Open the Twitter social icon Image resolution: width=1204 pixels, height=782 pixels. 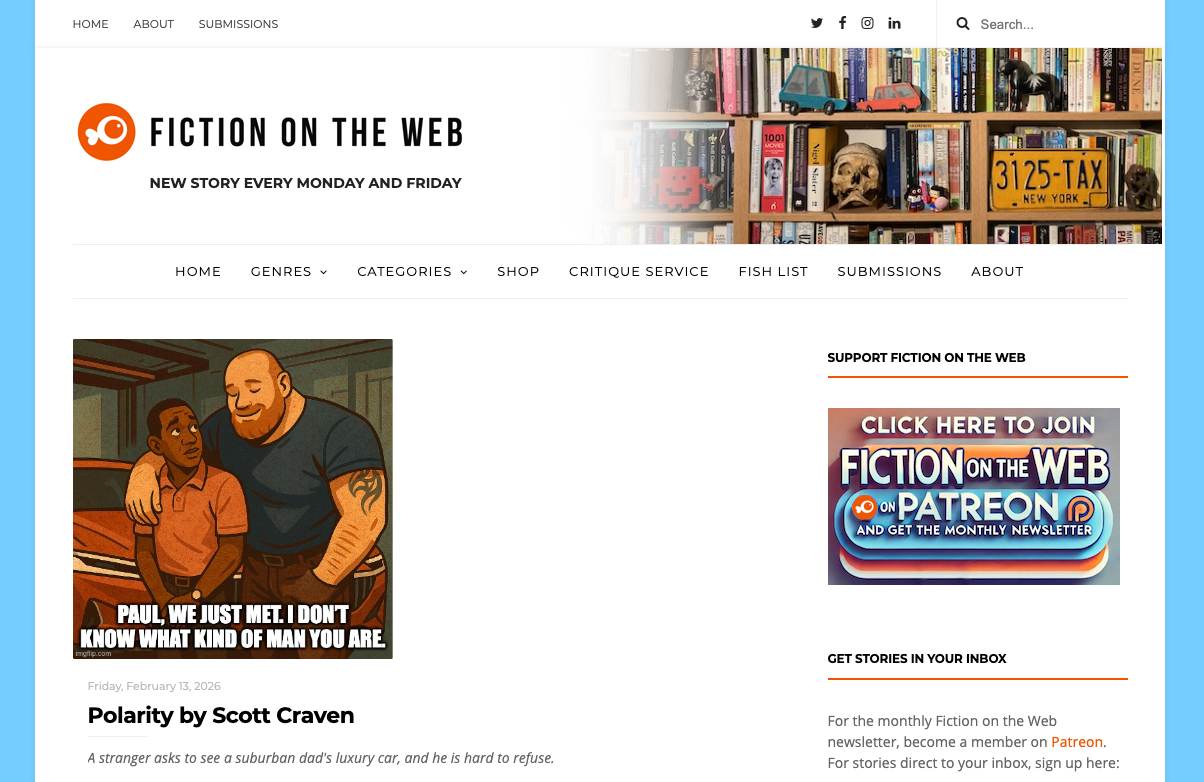click(x=817, y=23)
